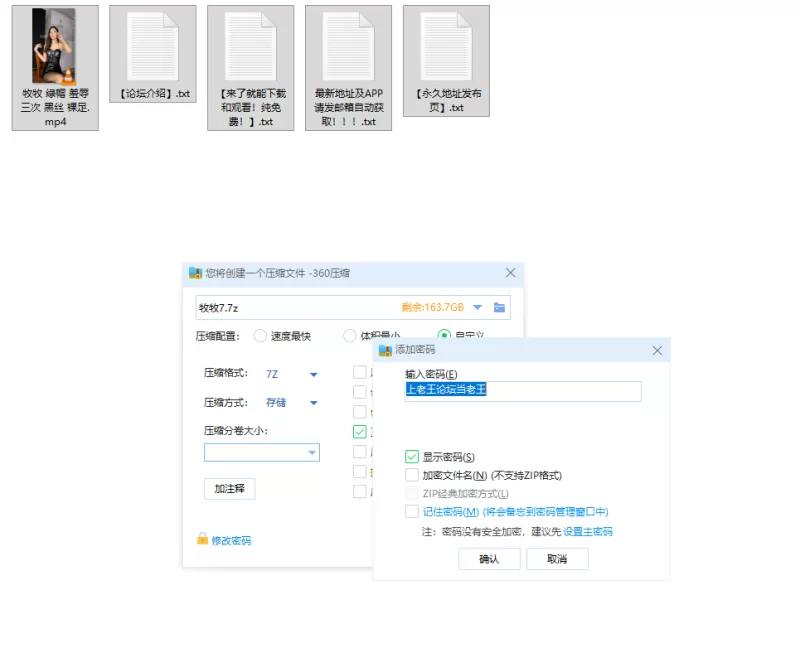Close the 添加密码 dialog
The width and height of the screenshot is (800, 653).
point(657,350)
